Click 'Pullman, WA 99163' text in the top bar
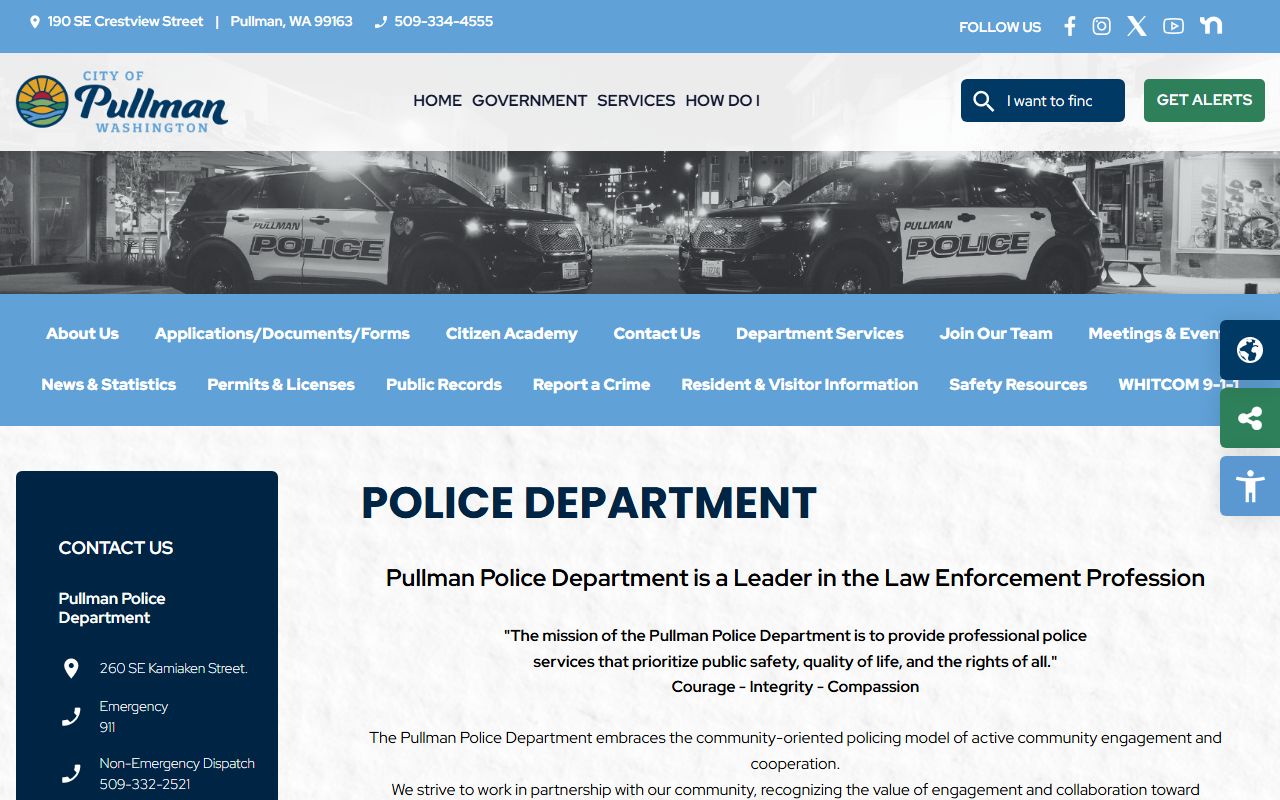Viewport: 1280px width, 800px height. 291,21
